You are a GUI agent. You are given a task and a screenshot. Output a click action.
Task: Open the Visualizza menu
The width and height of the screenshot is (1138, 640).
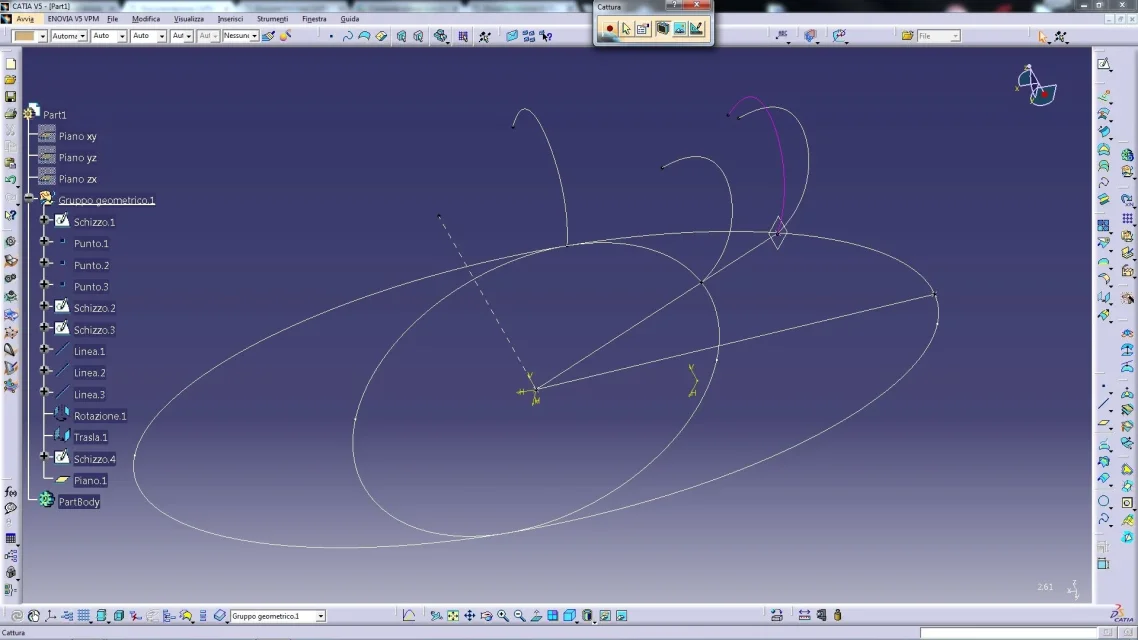189,19
